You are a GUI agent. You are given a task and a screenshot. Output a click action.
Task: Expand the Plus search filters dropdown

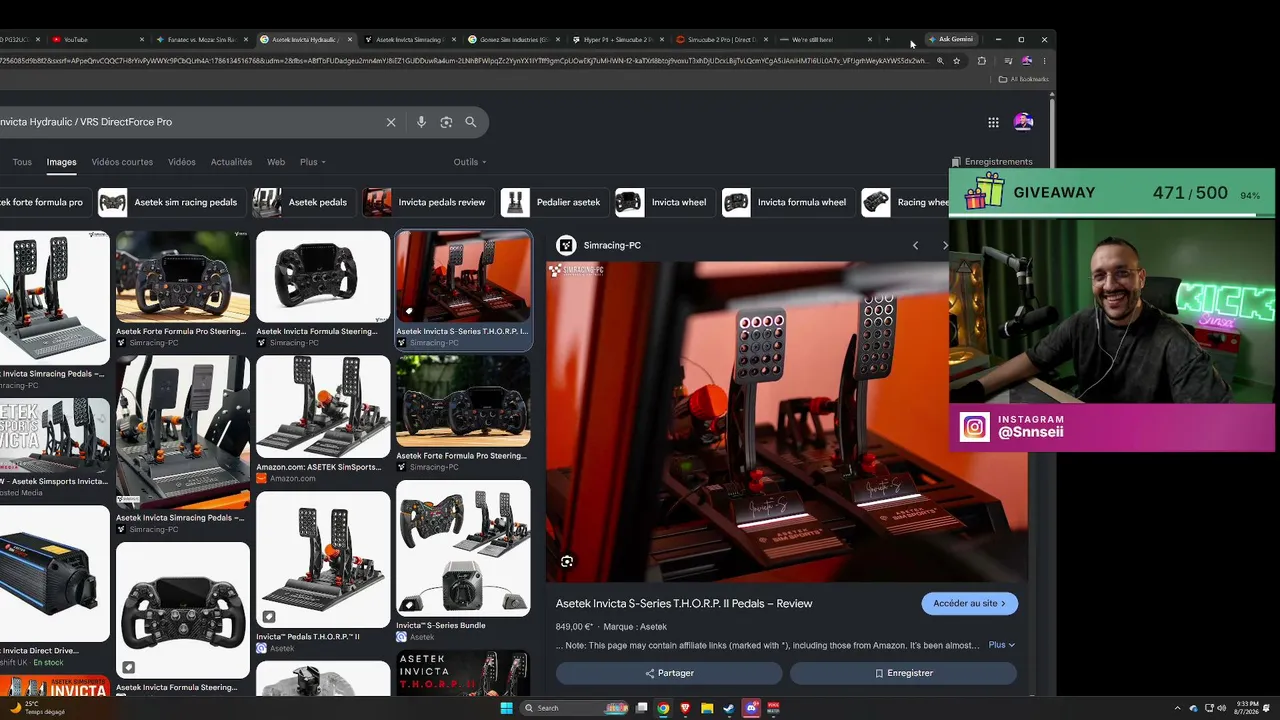313,162
